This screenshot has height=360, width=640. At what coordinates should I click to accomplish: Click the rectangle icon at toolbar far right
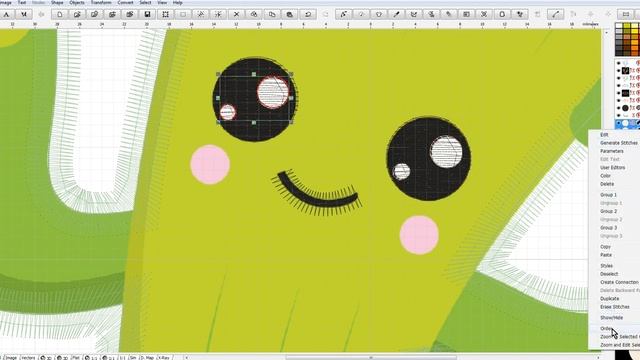(x=626, y=14)
